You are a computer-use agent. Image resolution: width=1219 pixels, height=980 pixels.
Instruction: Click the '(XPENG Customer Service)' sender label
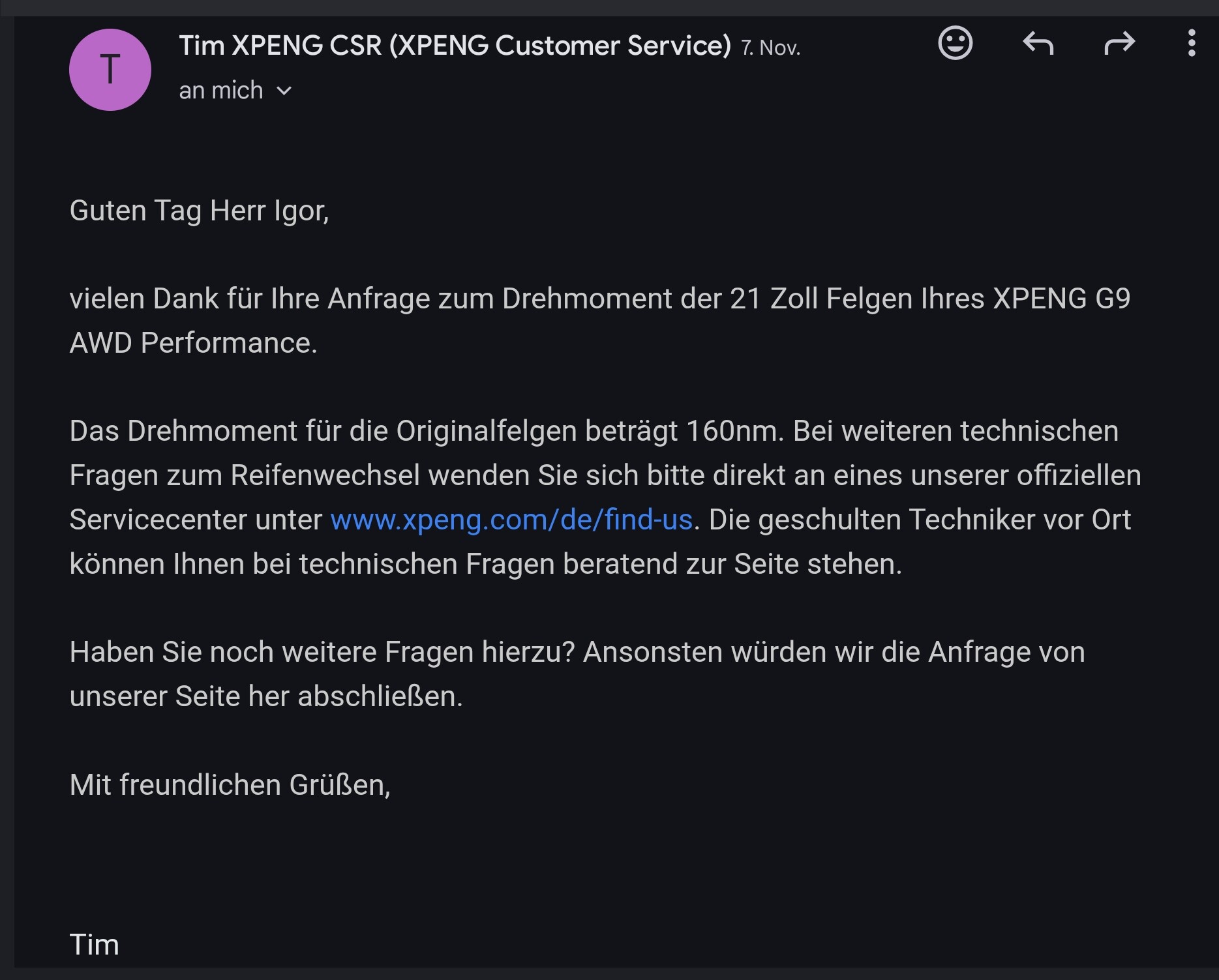click(x=560, y=46)
